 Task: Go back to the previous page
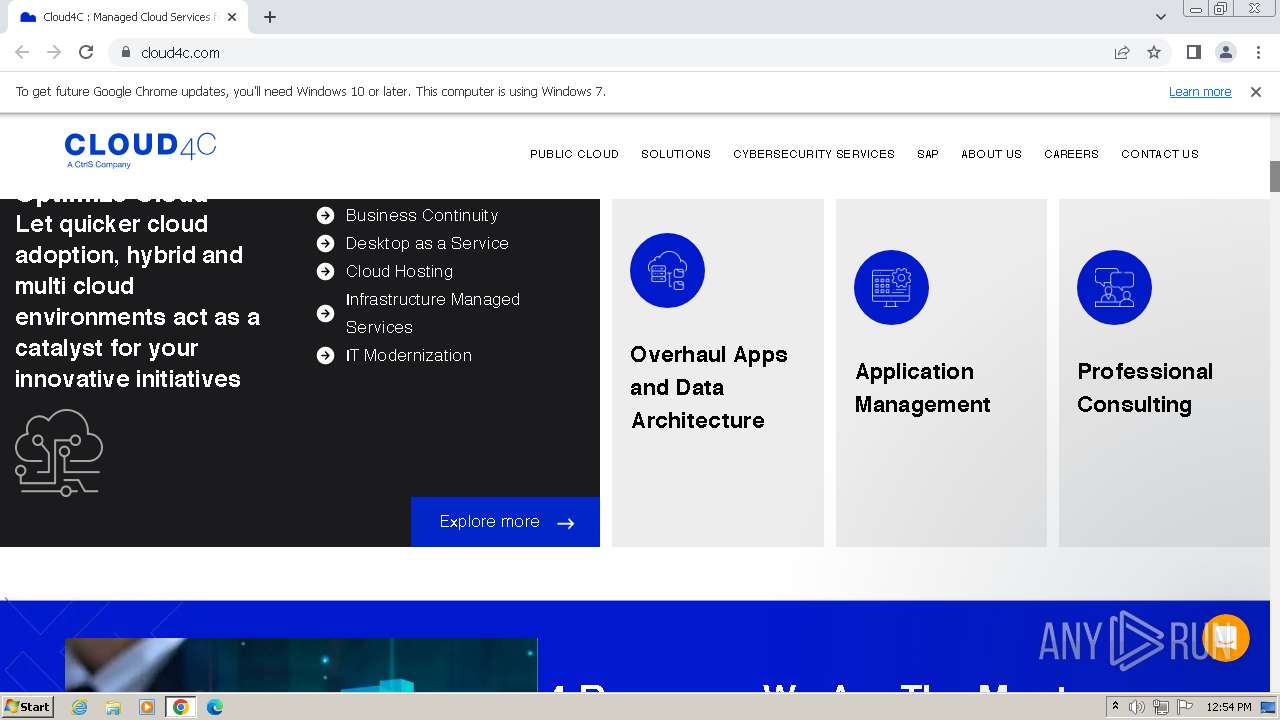(22, 52)
